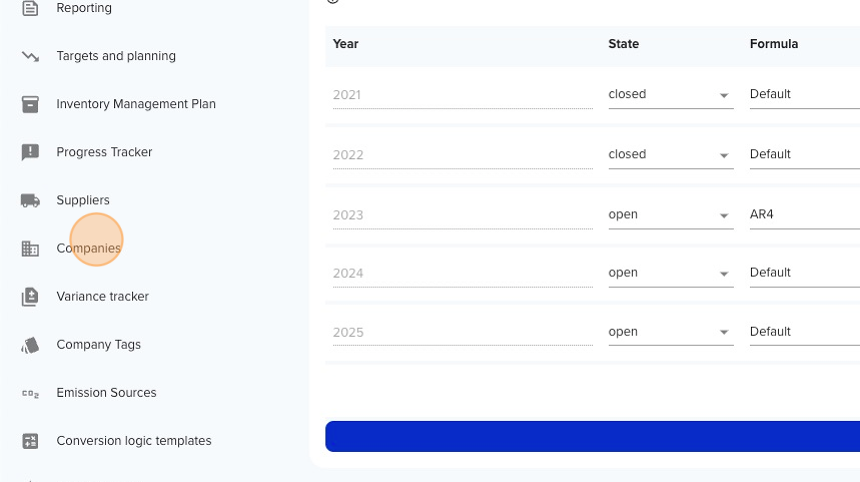Open Conversion logic templates link

tap(134, 441)
